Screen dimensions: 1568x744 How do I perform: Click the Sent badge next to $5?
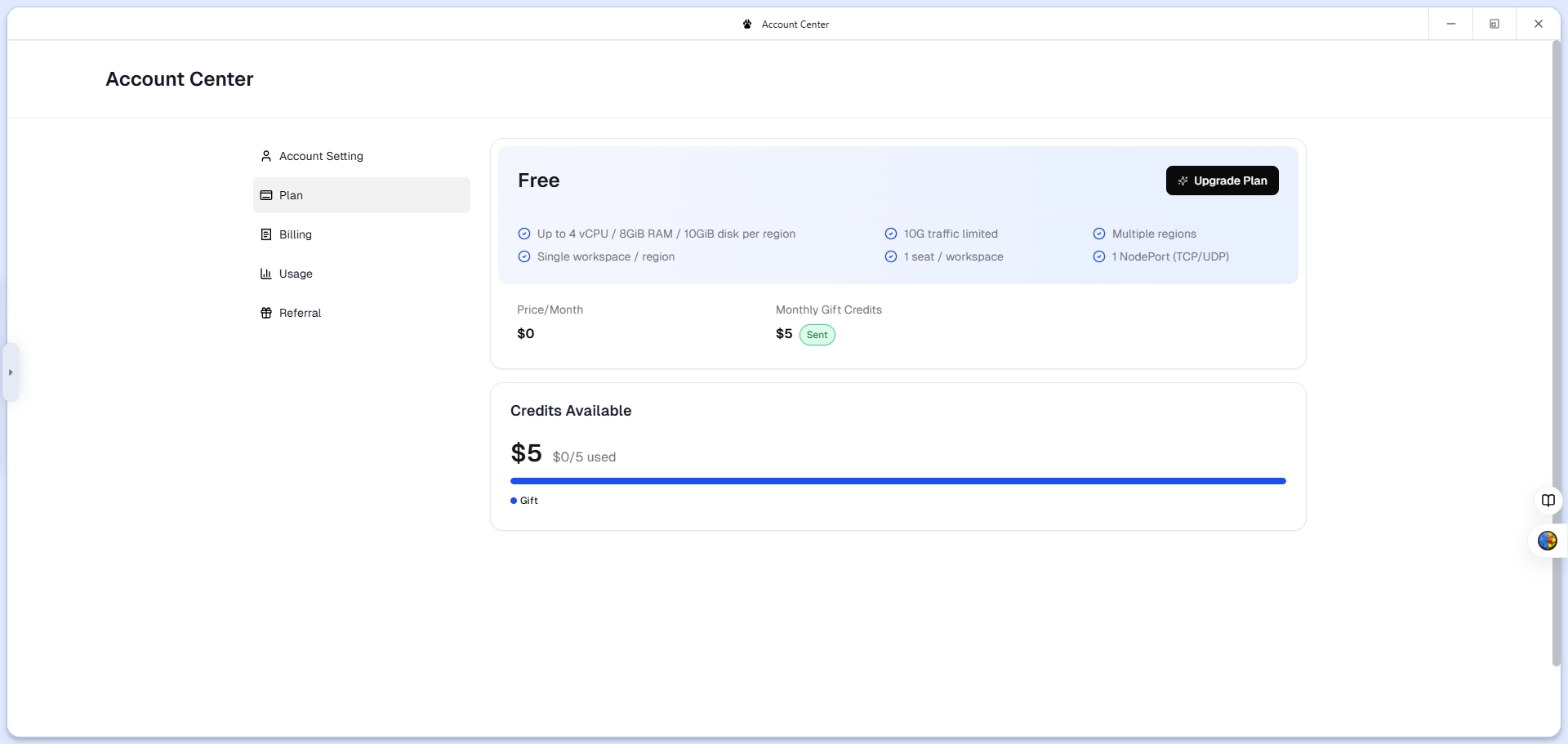pyautogui.click(x=817, y=335)
